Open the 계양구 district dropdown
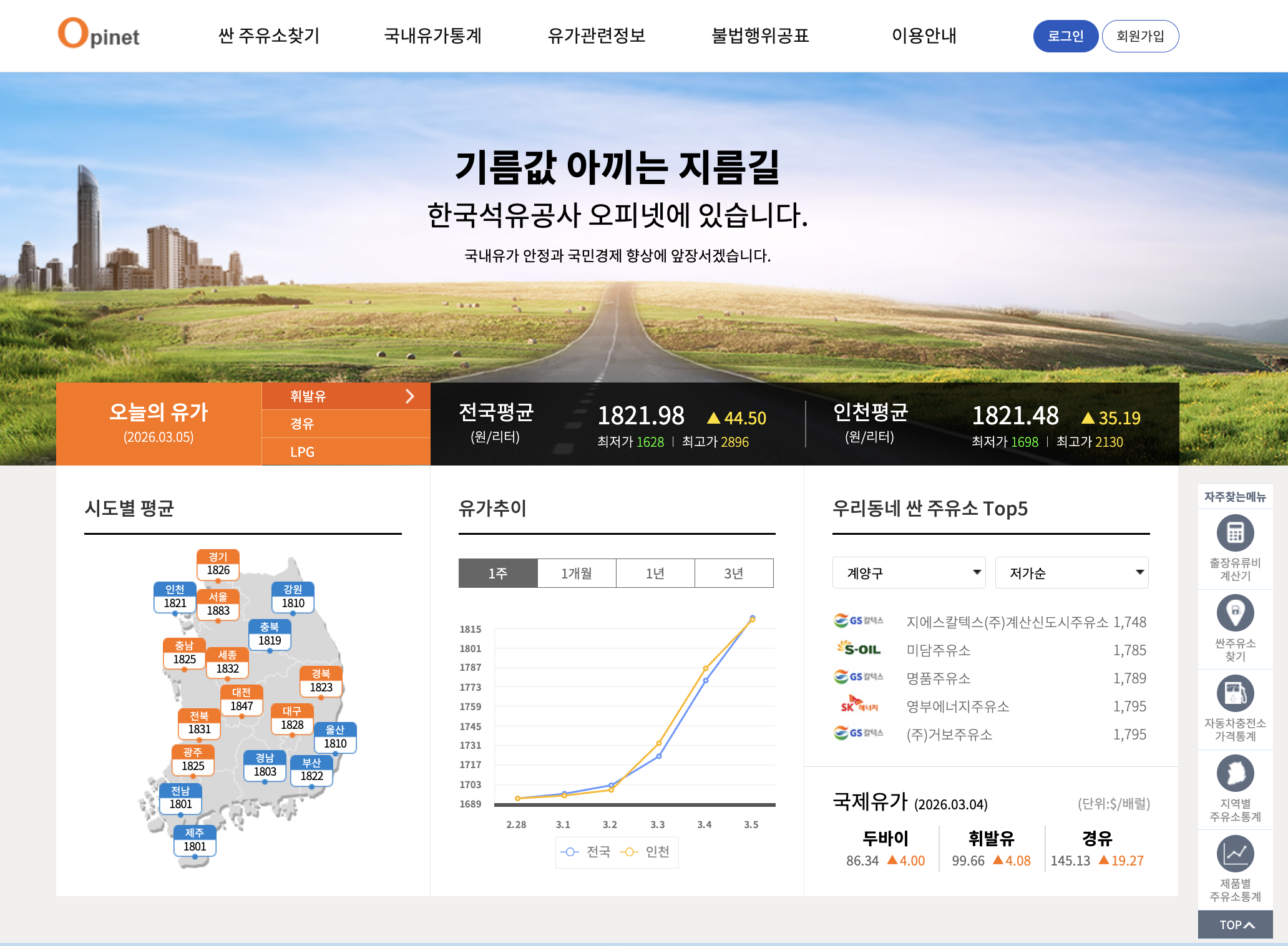This screenshot has width=1288, height=946. [909, 573]
